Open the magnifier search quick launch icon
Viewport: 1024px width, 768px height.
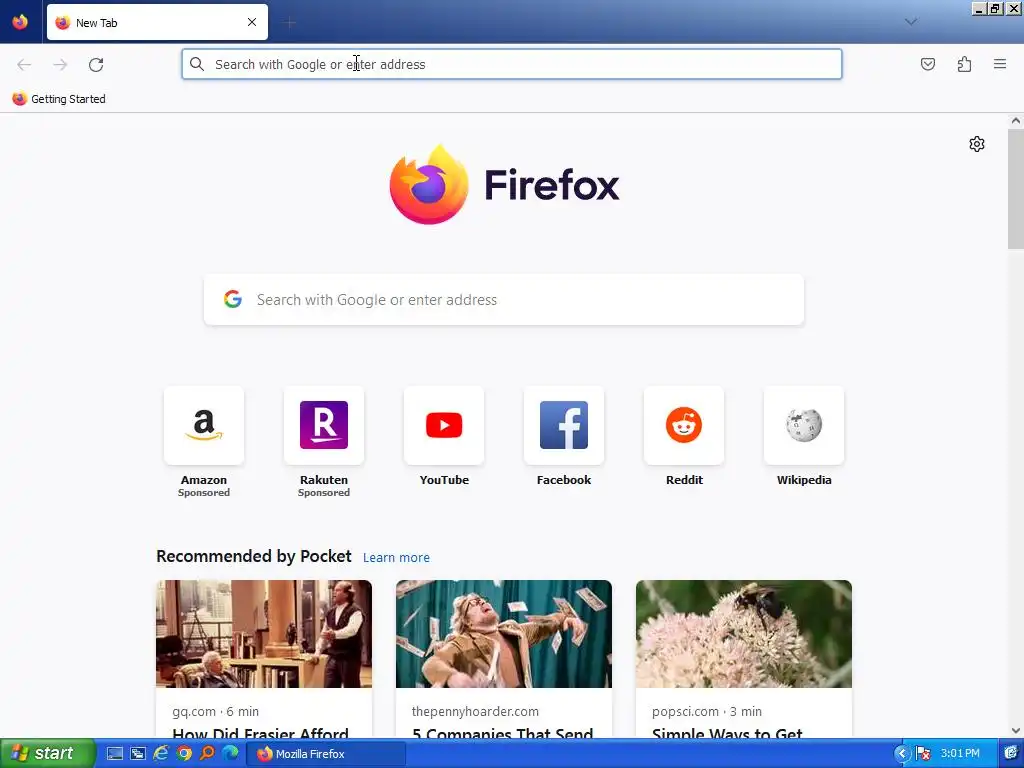(207, 753)
